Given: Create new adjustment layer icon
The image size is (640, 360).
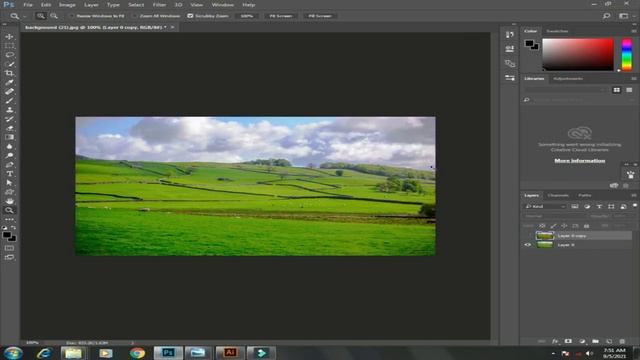Looking at the screenshot, I should click(x=582, y=341).
